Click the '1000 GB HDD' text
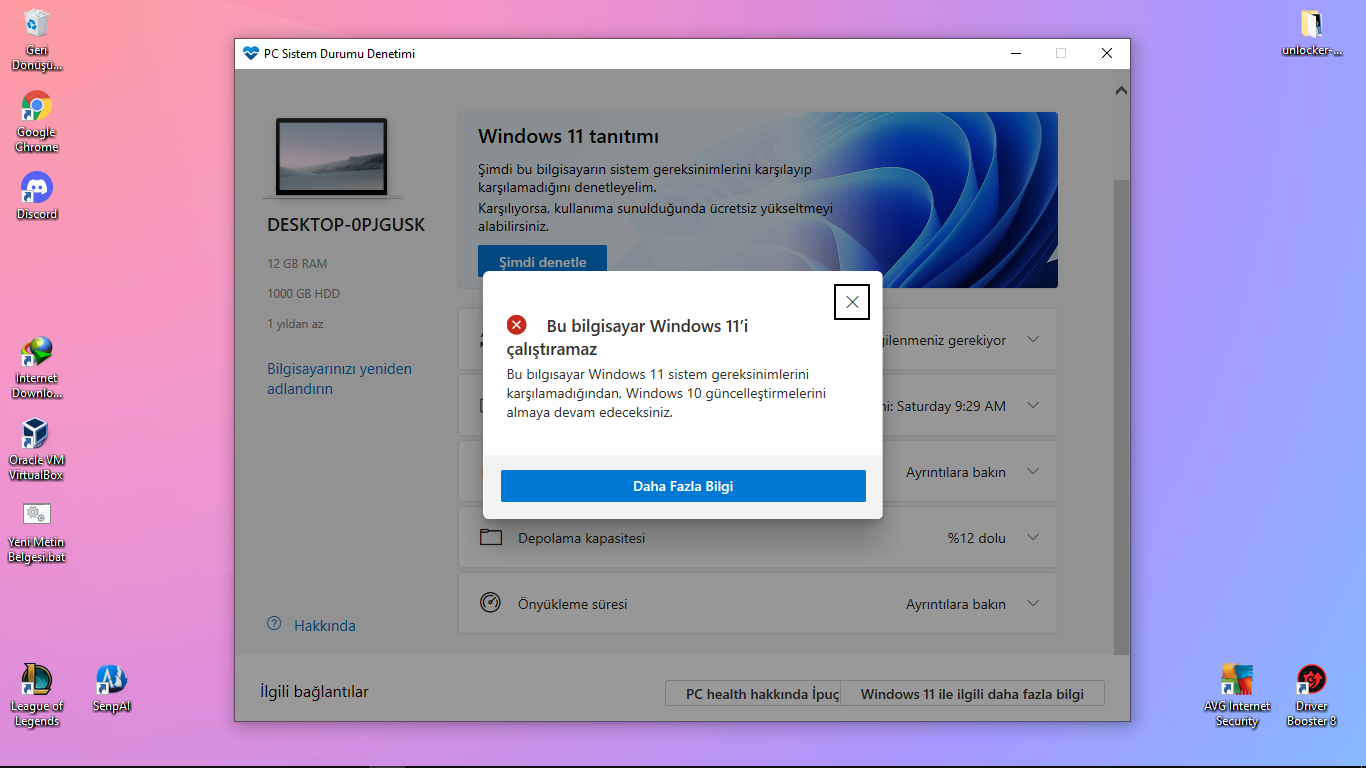This screenshot has width=1366, height=768. pyautogui.click(x=303, y=294)
